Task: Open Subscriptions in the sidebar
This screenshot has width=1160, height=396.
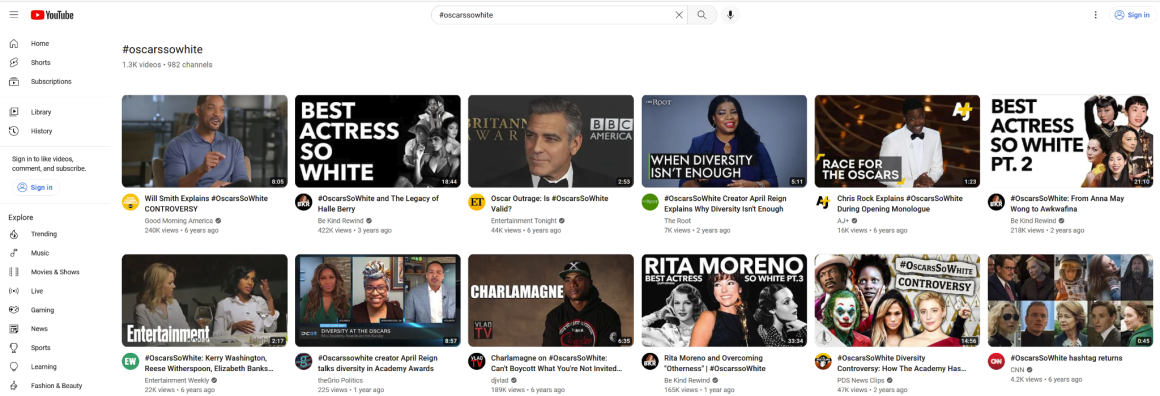Action: tap(51, 81)
